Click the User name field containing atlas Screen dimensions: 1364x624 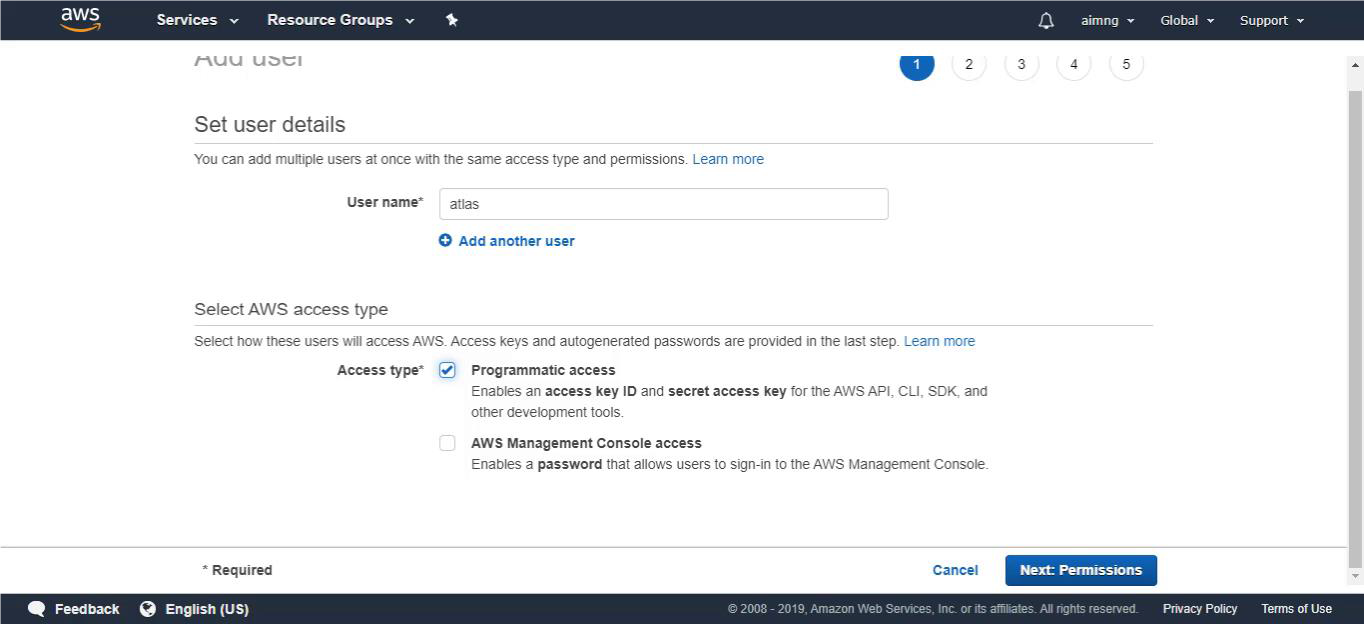click(664, 204)
